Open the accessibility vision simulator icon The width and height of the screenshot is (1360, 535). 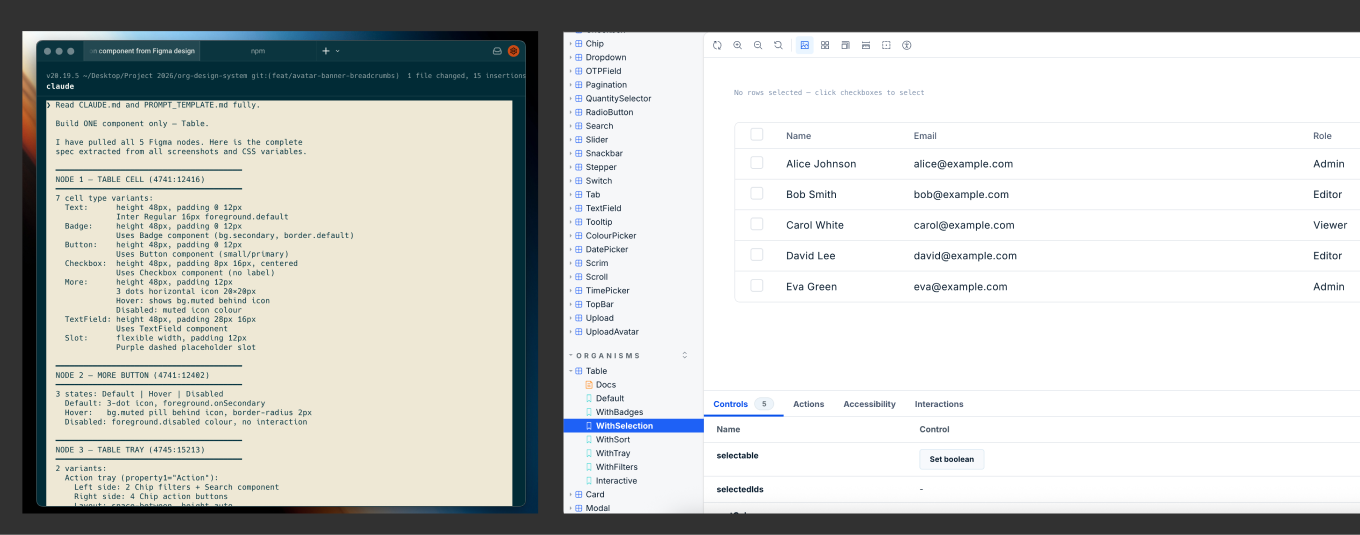click(x=907, y=45)
